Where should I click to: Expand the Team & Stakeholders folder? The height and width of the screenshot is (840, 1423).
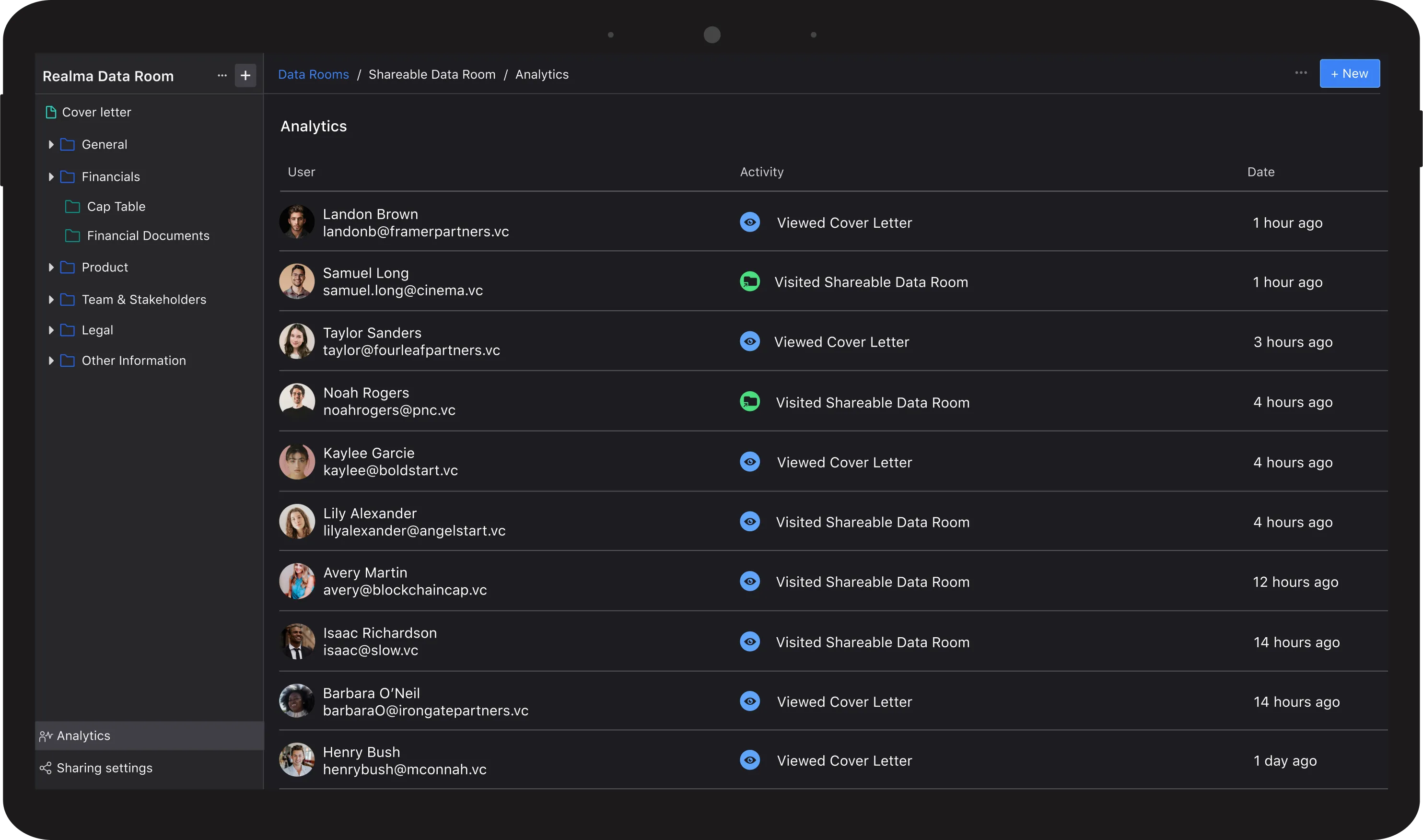point(51,300)
